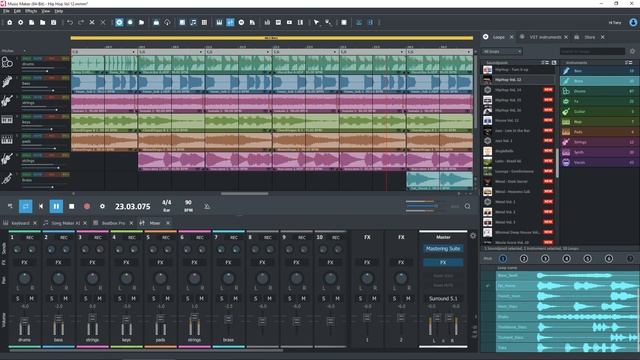Toggle the Instruments list view icon
This screenshot has width=640, height=360.
tap(629, 62)
